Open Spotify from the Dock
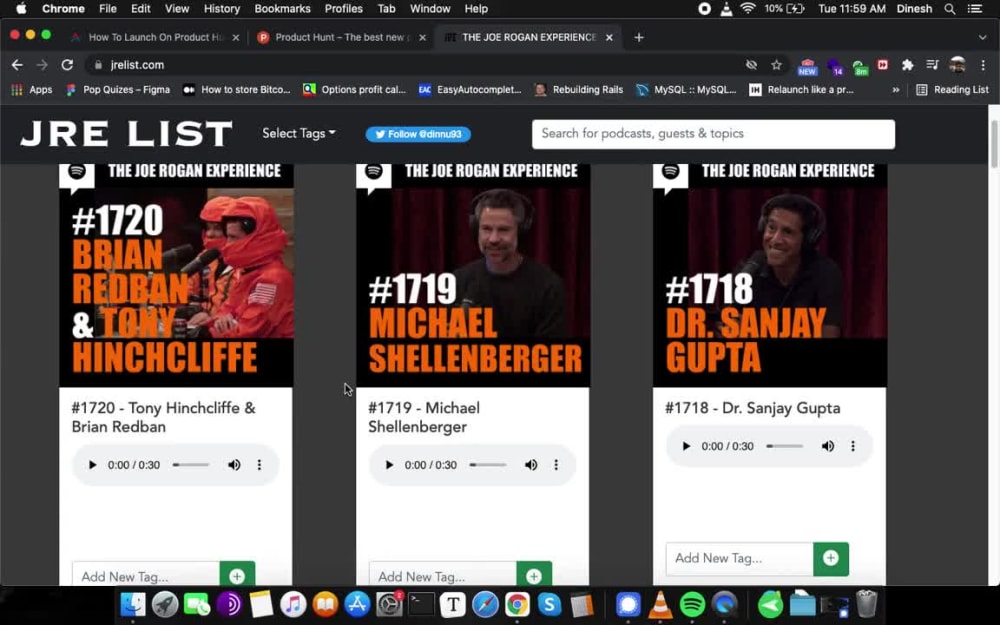This screenshot has width=1000, height=625. point(692,604)
